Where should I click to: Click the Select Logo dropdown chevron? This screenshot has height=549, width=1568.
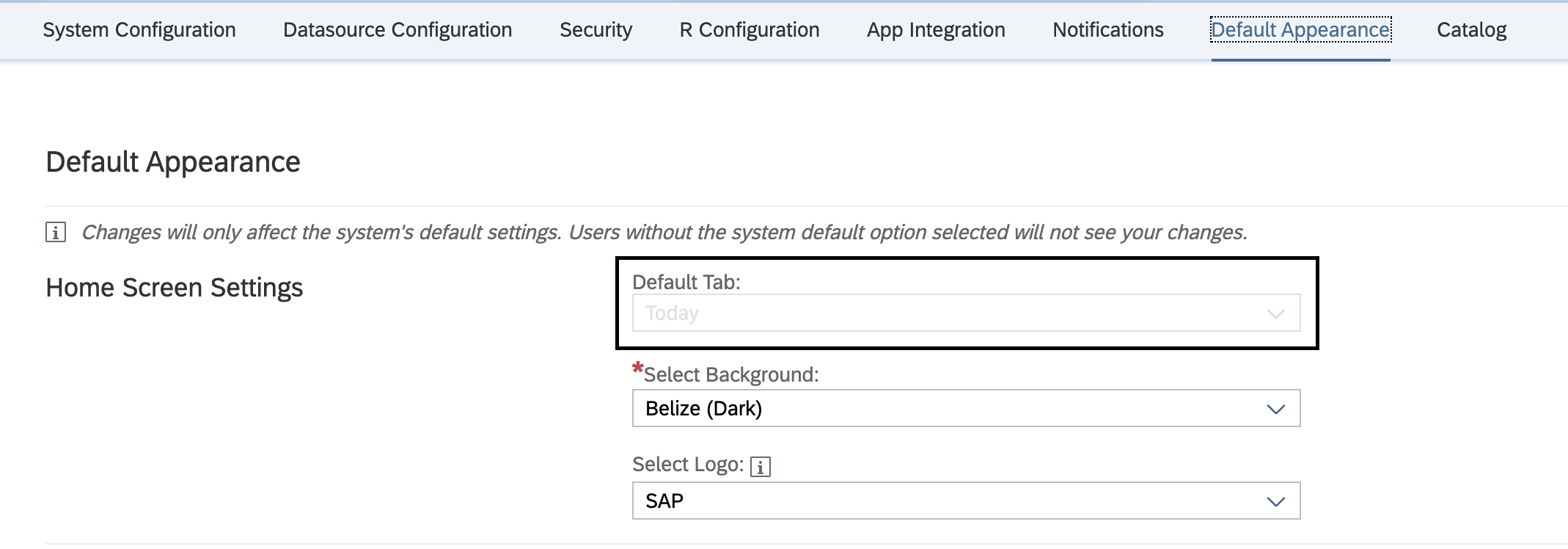pyautogui.click(x=1275, y=501)
